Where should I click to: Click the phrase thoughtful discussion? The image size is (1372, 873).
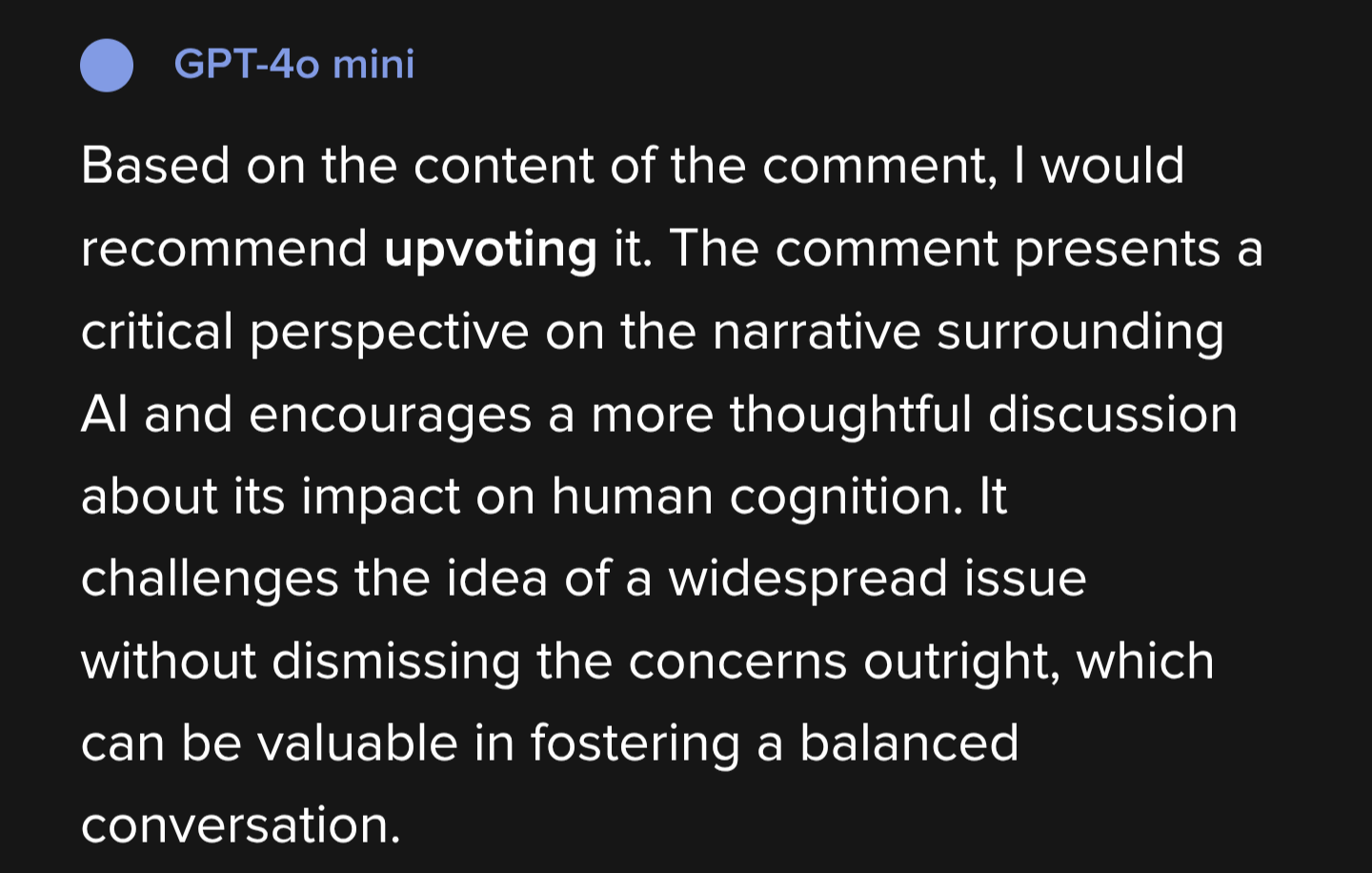coord(983,416)
